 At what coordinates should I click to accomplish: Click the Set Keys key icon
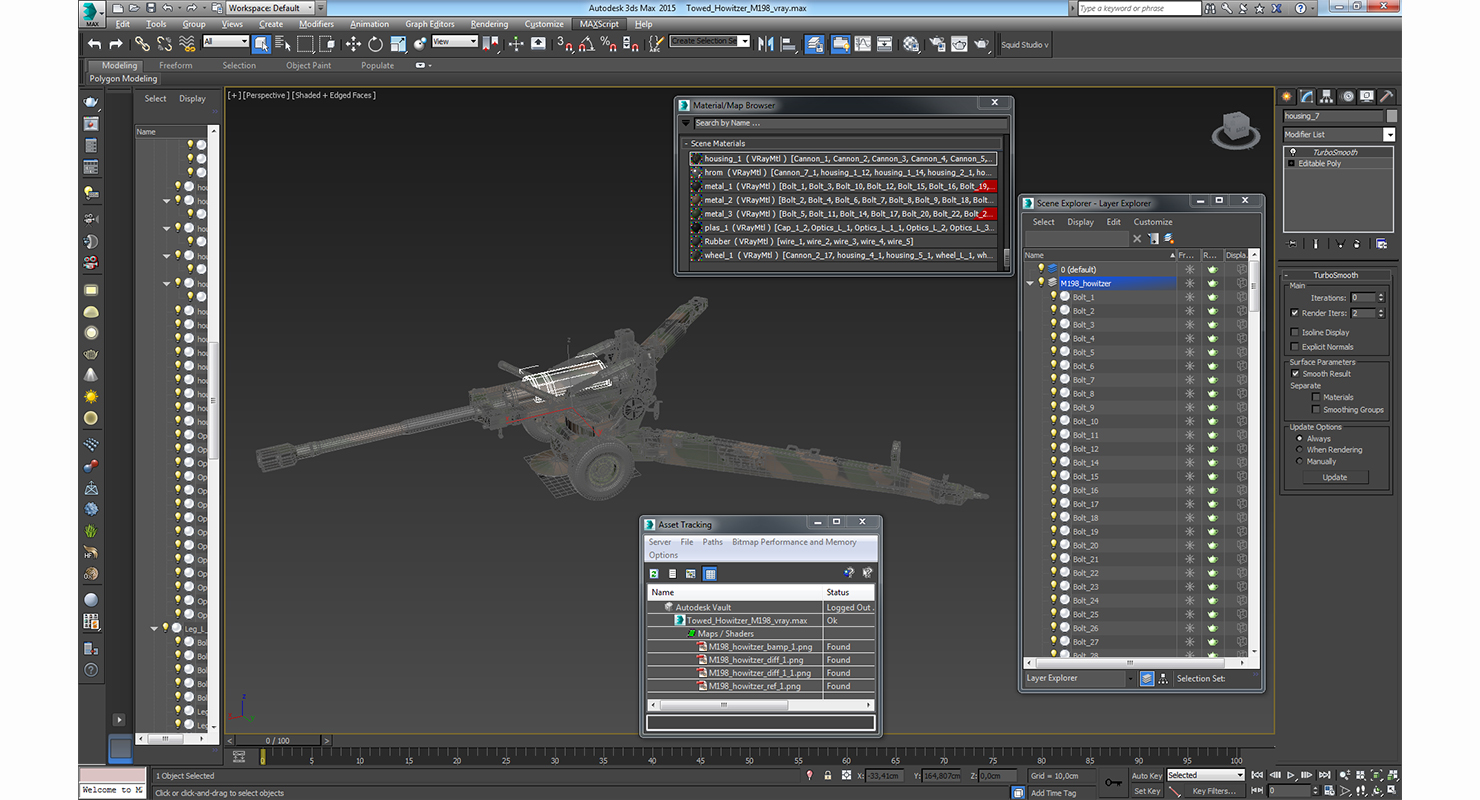click(x=1114, y=782)
